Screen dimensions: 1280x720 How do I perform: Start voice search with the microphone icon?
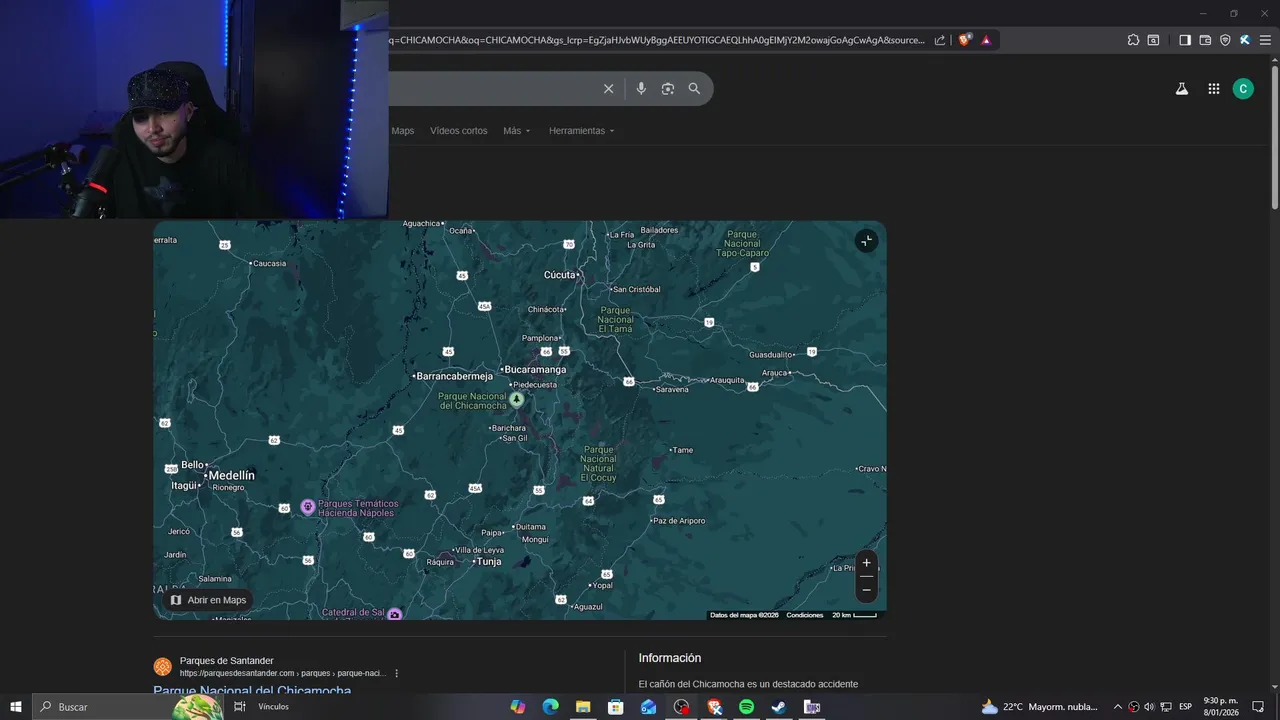tap(641, 89)
